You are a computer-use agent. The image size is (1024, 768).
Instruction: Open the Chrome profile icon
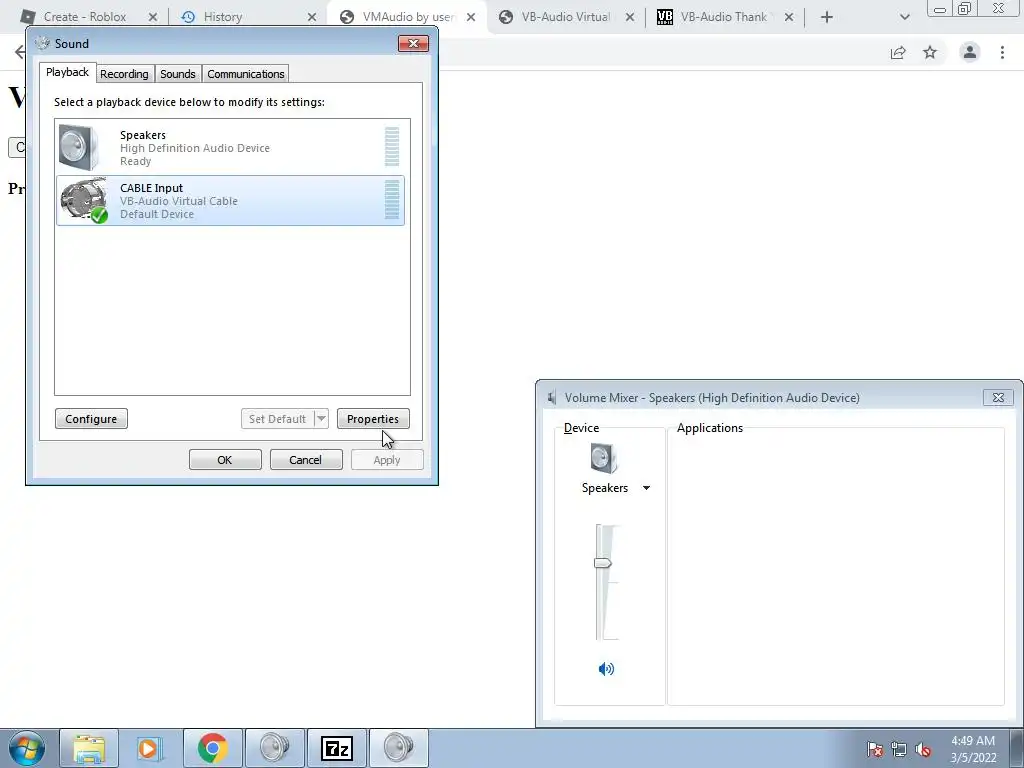pyautogui.click(x=970, y=52)
